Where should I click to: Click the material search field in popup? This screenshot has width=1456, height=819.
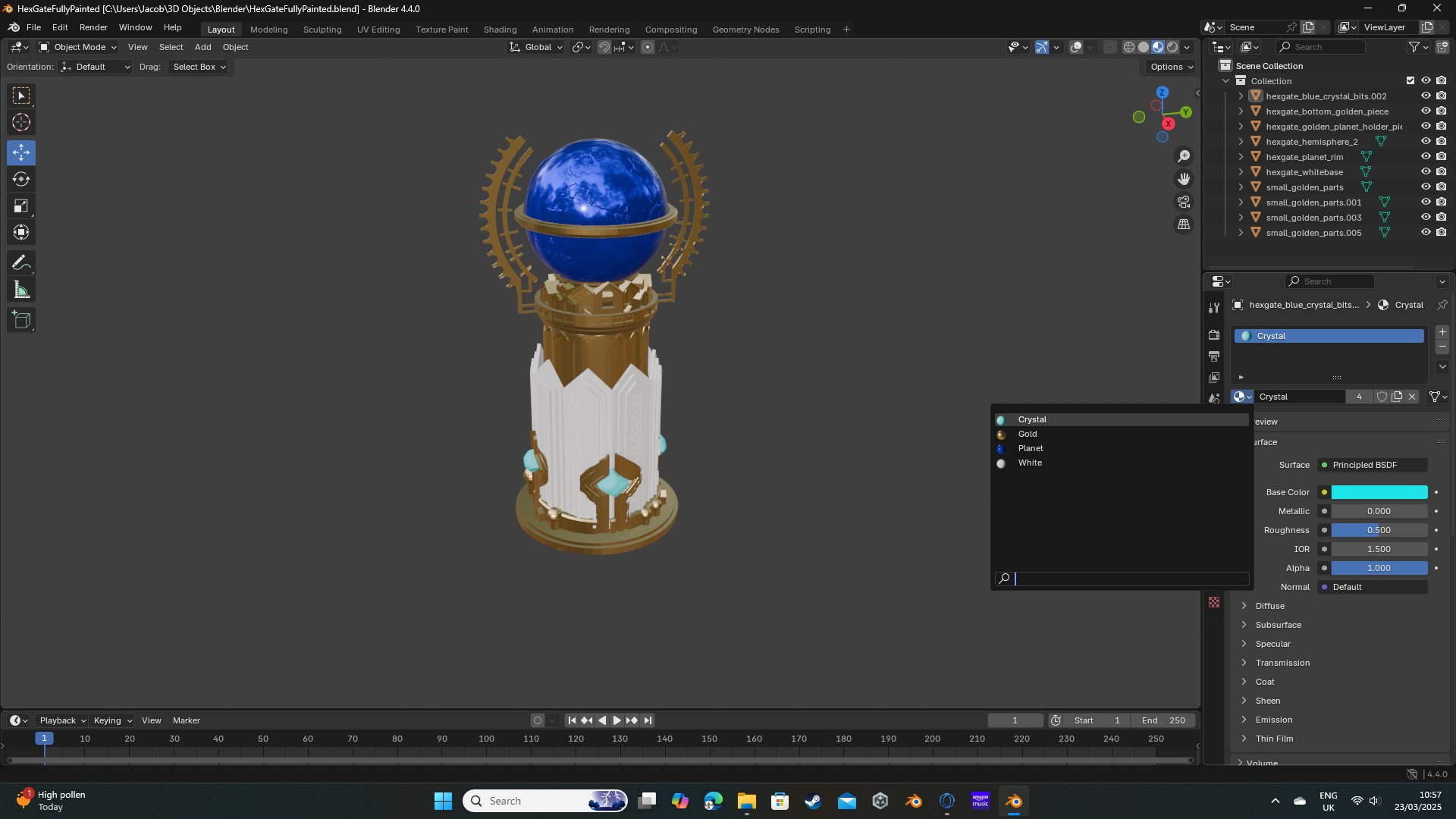click(1122, 579)
